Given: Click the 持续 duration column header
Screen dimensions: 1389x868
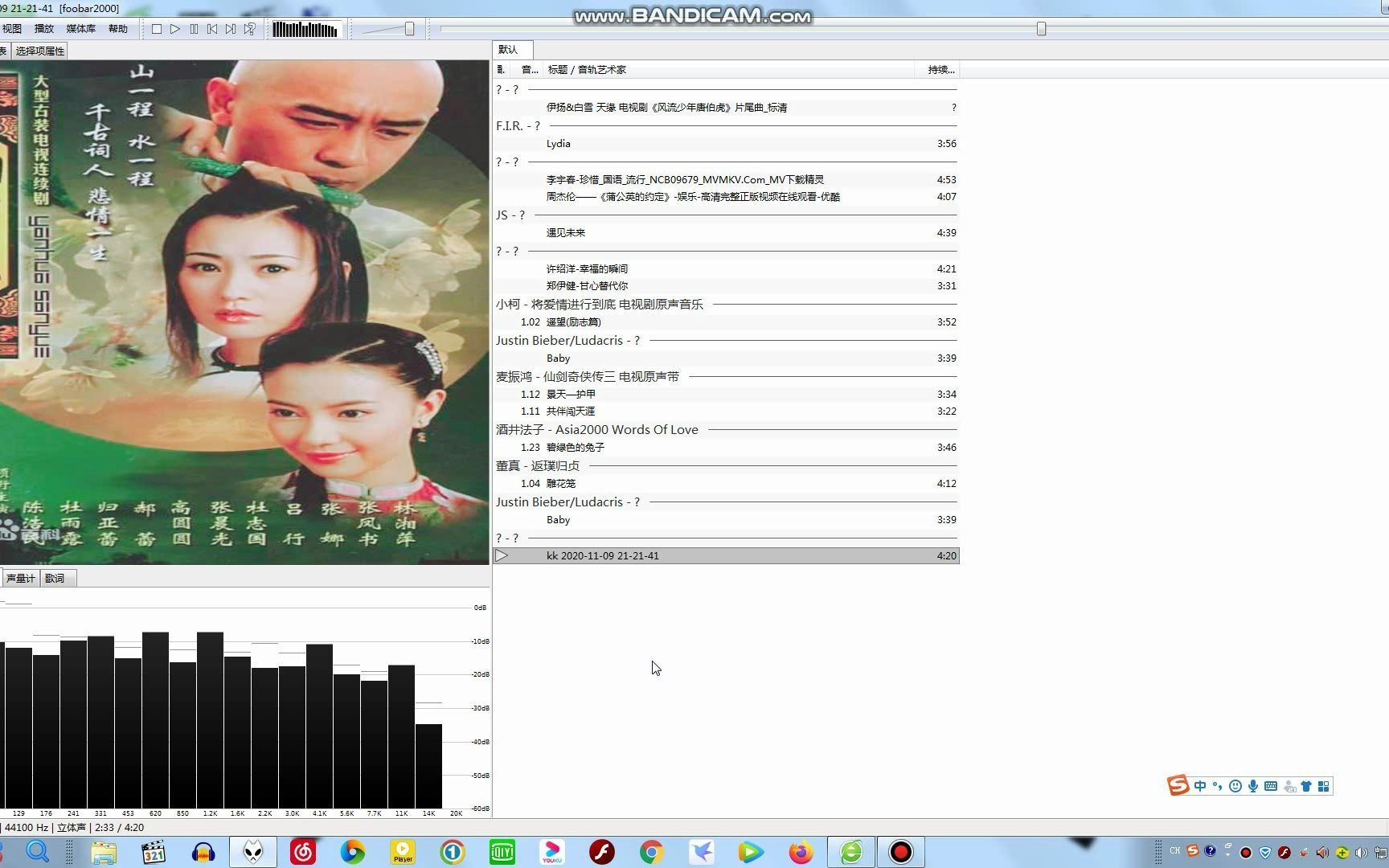Looking at the screenshot, I should pyautogui.click(x=937, y=70).
